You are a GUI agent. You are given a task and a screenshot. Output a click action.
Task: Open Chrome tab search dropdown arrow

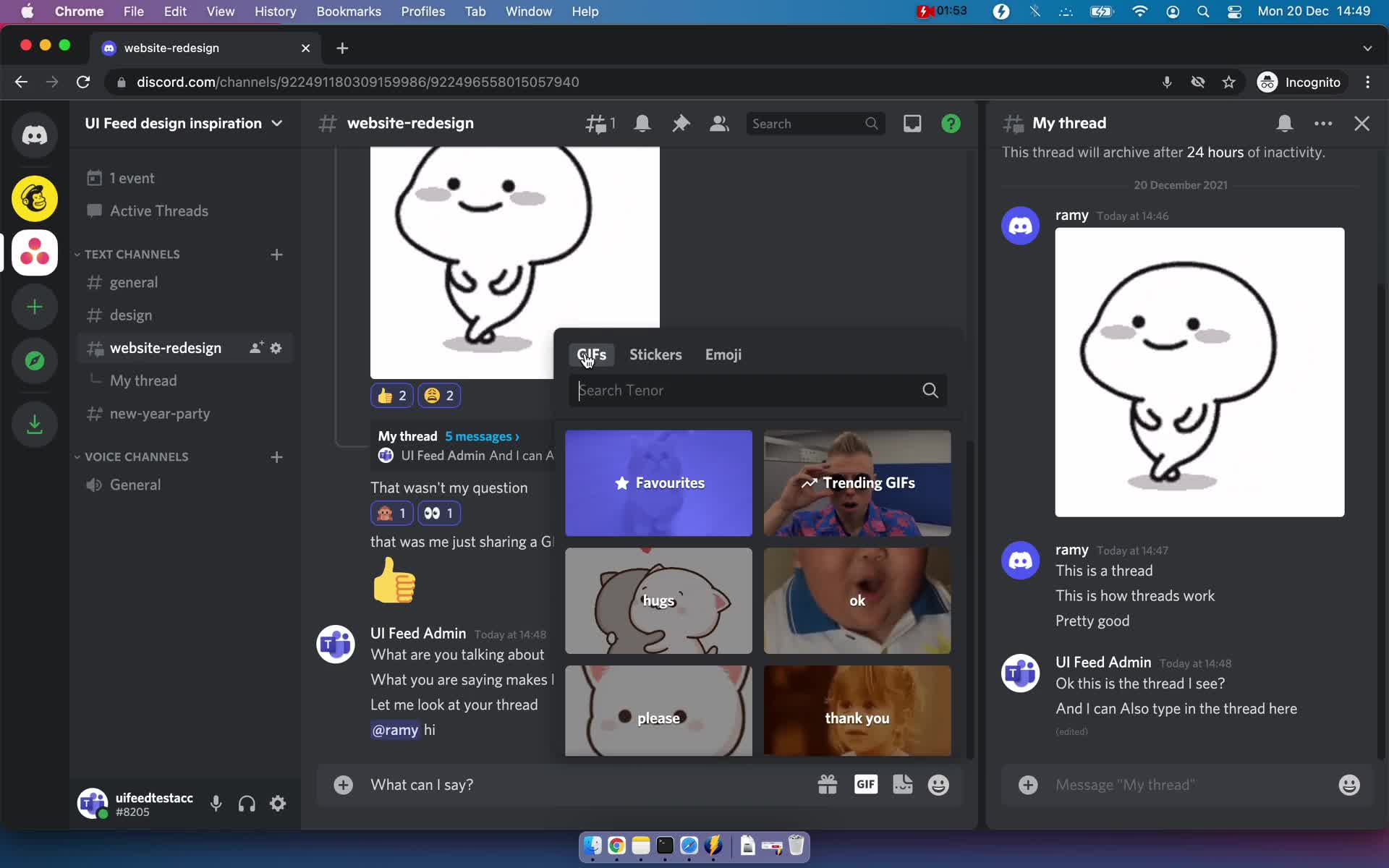click(x=1367, y=48)
